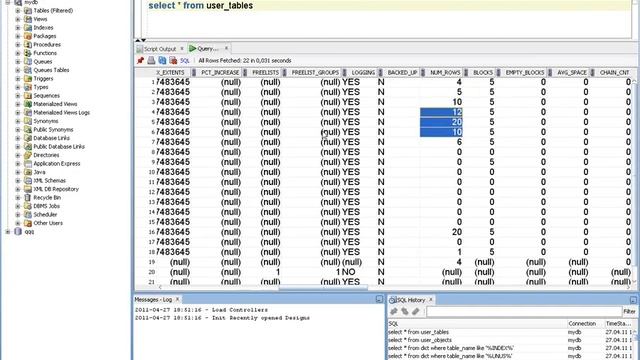Click the Packages node icon
Screen dimensions: 640x360
[28, 36]
